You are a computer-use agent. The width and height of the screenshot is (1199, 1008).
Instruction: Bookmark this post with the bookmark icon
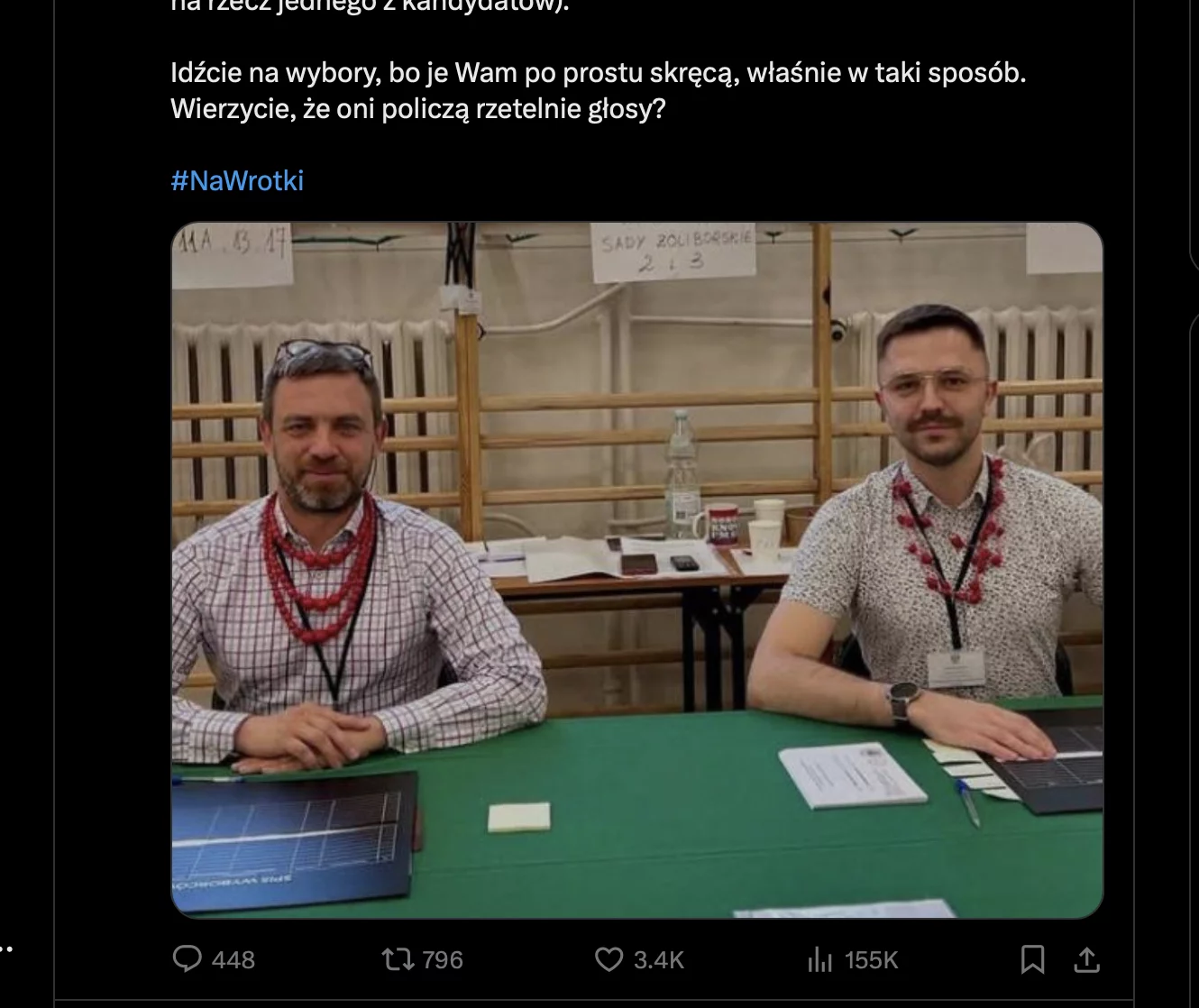(x=1032, y=959)
